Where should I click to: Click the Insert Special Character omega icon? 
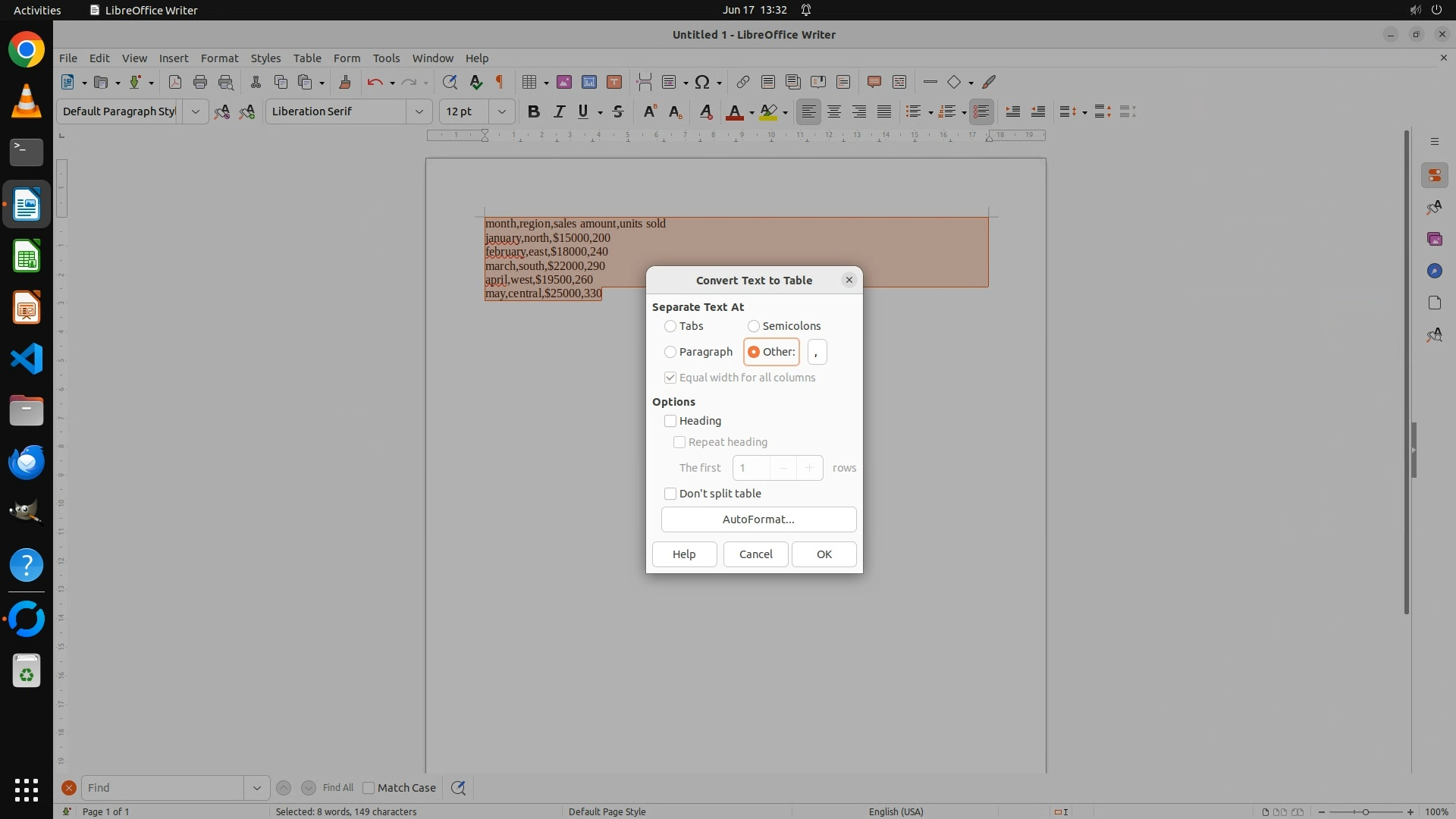coord(702,82)
